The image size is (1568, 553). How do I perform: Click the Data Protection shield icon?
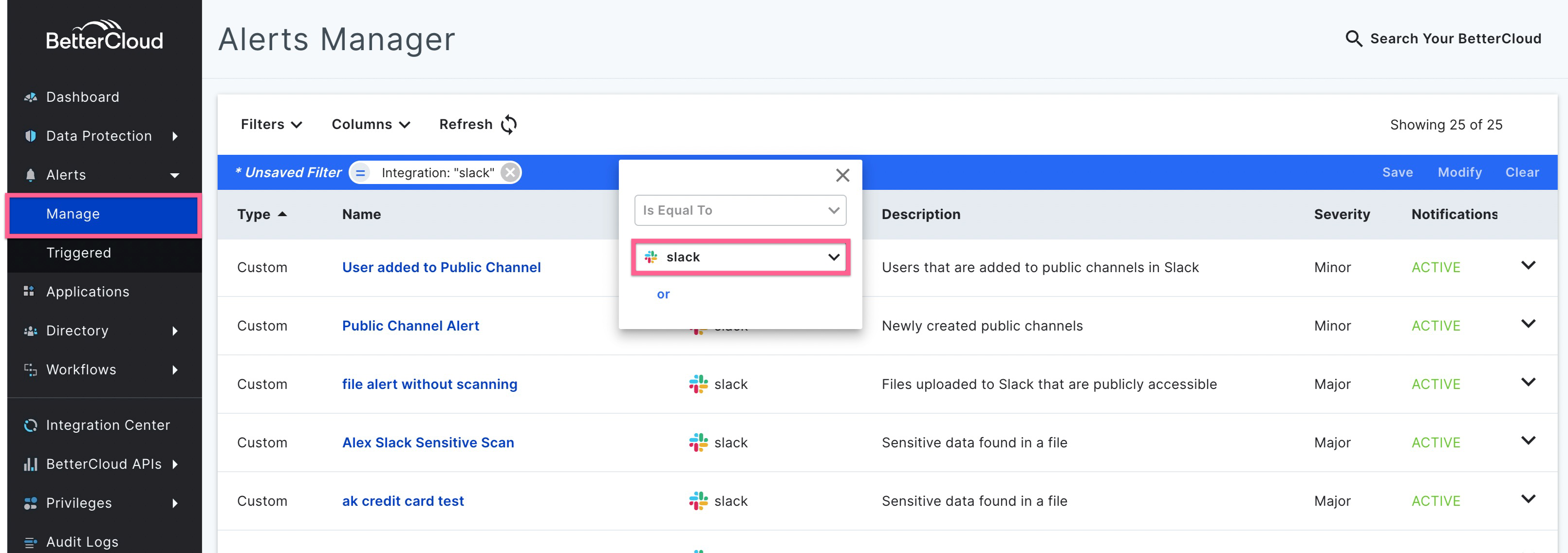click(30, 136)
